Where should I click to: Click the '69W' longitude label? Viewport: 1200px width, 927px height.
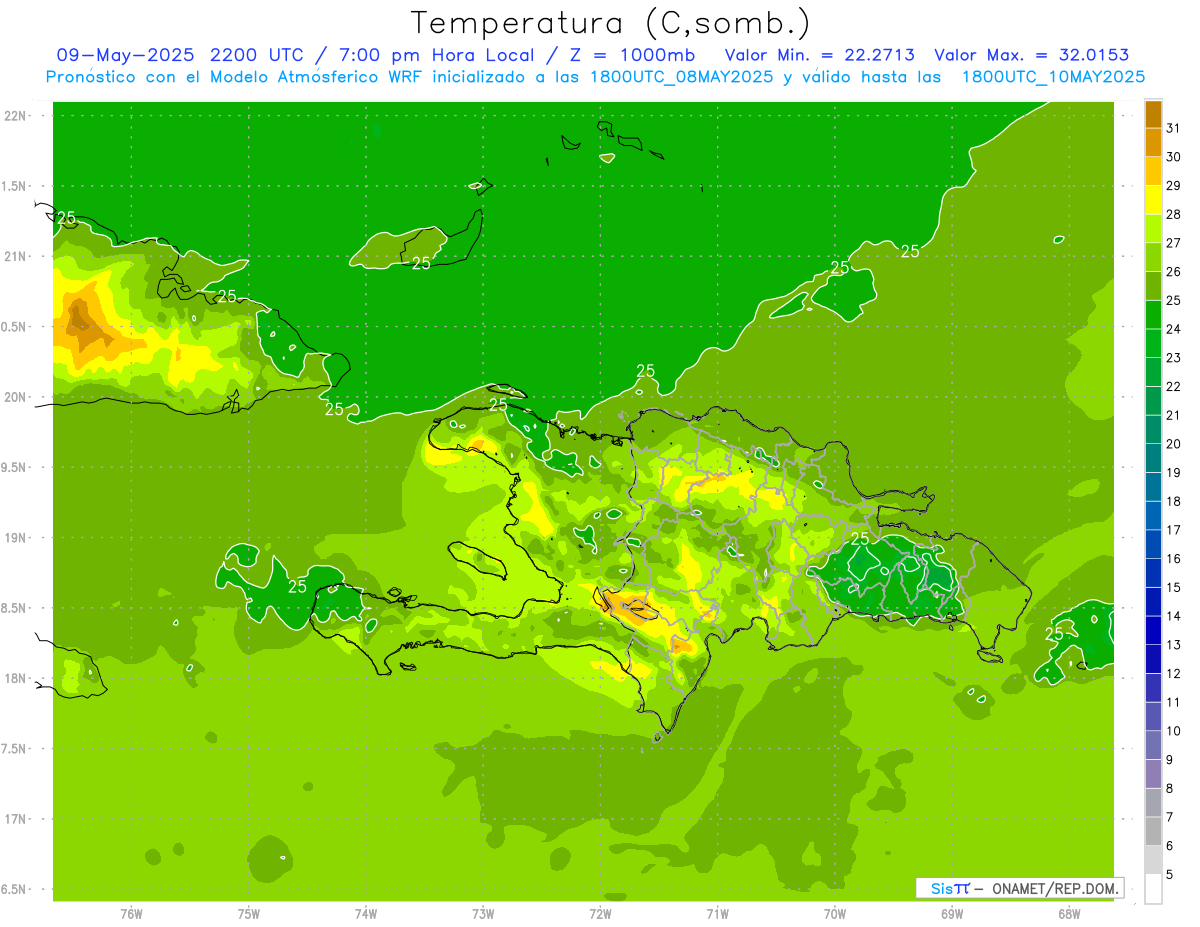pos(952,914)
